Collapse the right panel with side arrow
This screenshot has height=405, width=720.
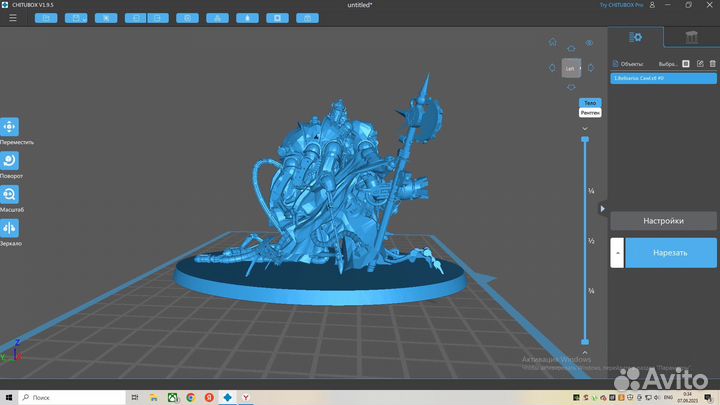tap(602, 208)
